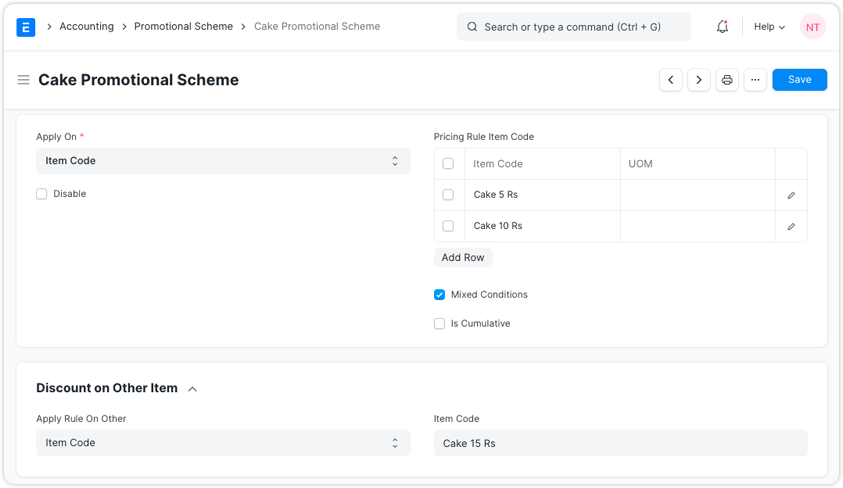Navigate to Accounting breadcrumb
The width and height of the screenshot is (843, 488).
(86, 27)
